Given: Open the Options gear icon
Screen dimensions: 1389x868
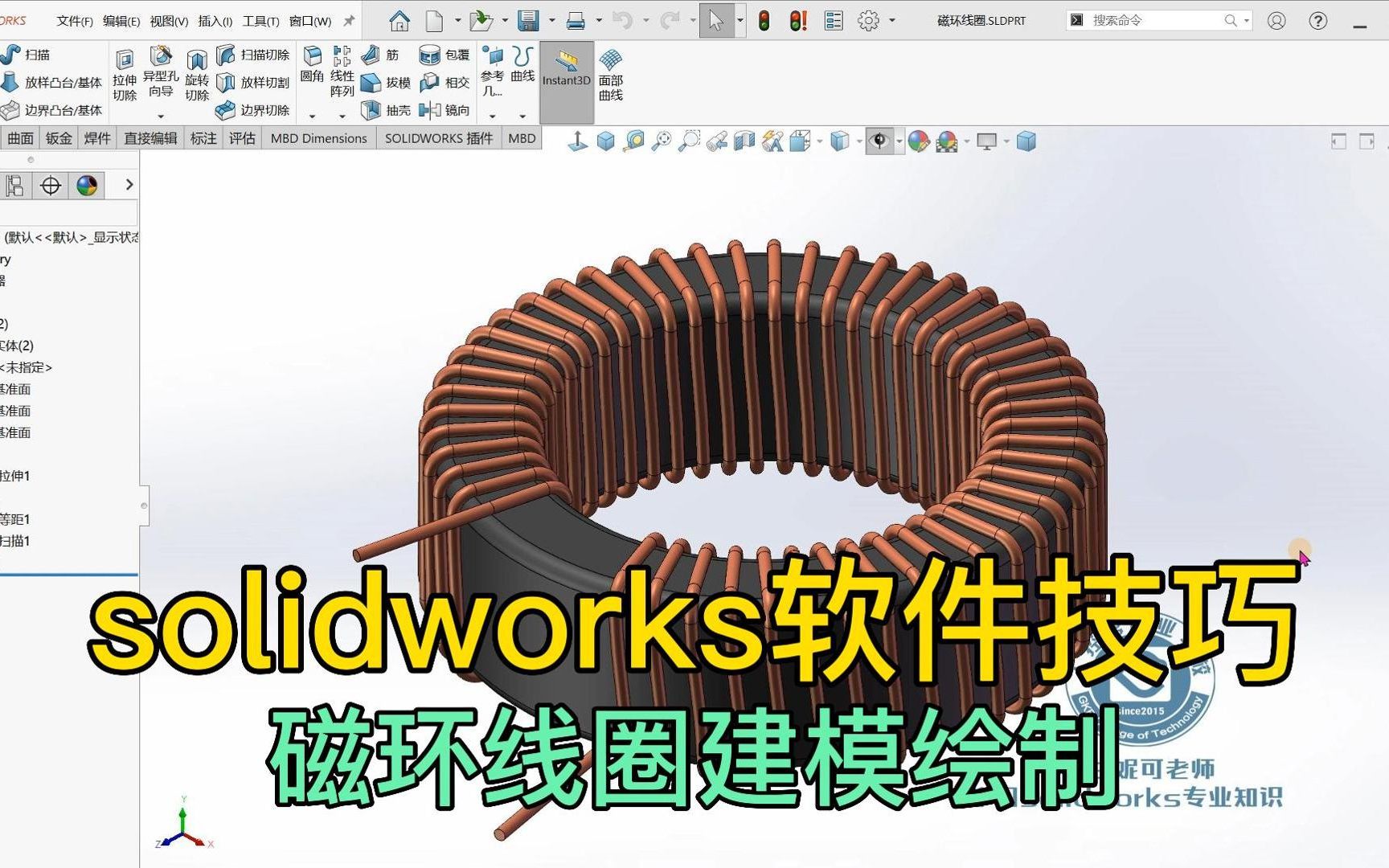Looking at the screenshot, I should coord(868,21).
